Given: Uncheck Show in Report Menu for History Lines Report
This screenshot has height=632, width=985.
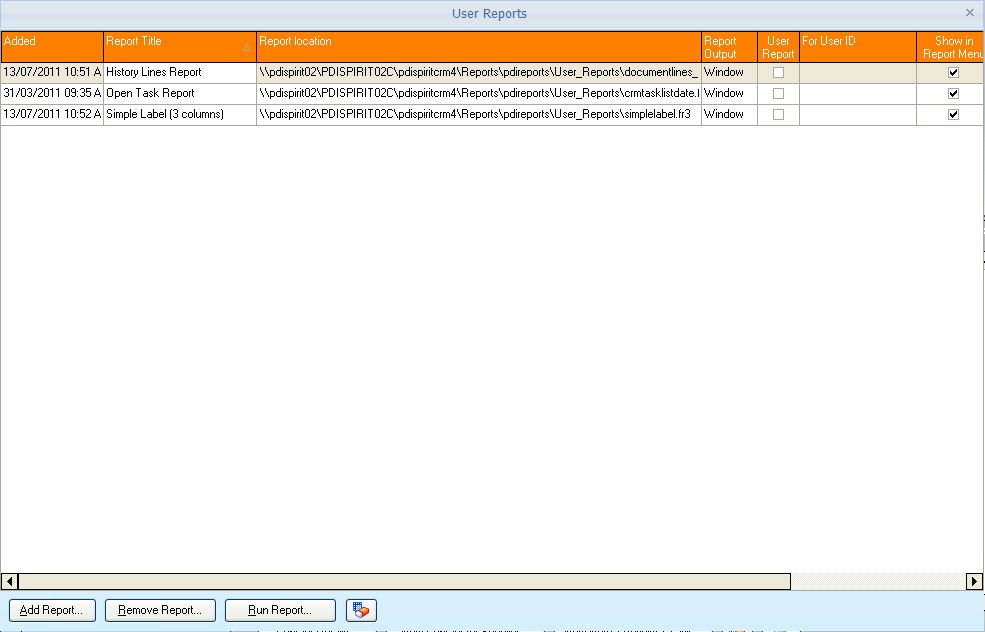Looking at the screenshot, I should pos(951,72).
